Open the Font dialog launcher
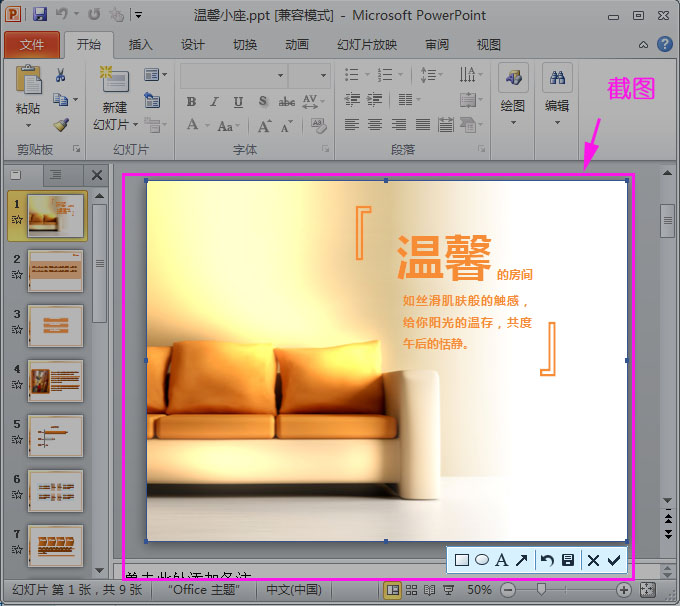Screen dimensions: 680x606 (x=325, y=149)
